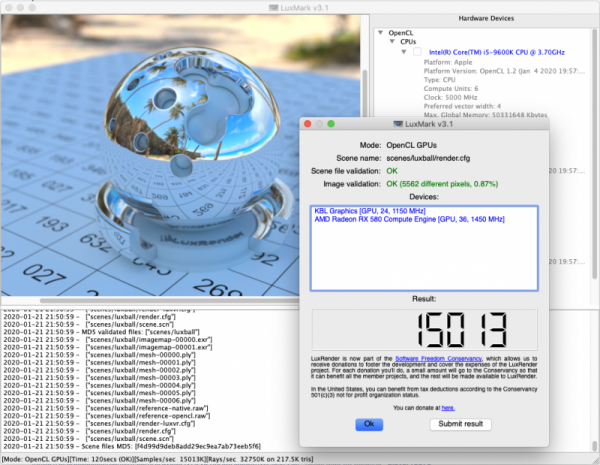Collapse the CPUs tree node
The width and height of the screenshot is (600, 465).
point(392,41)
